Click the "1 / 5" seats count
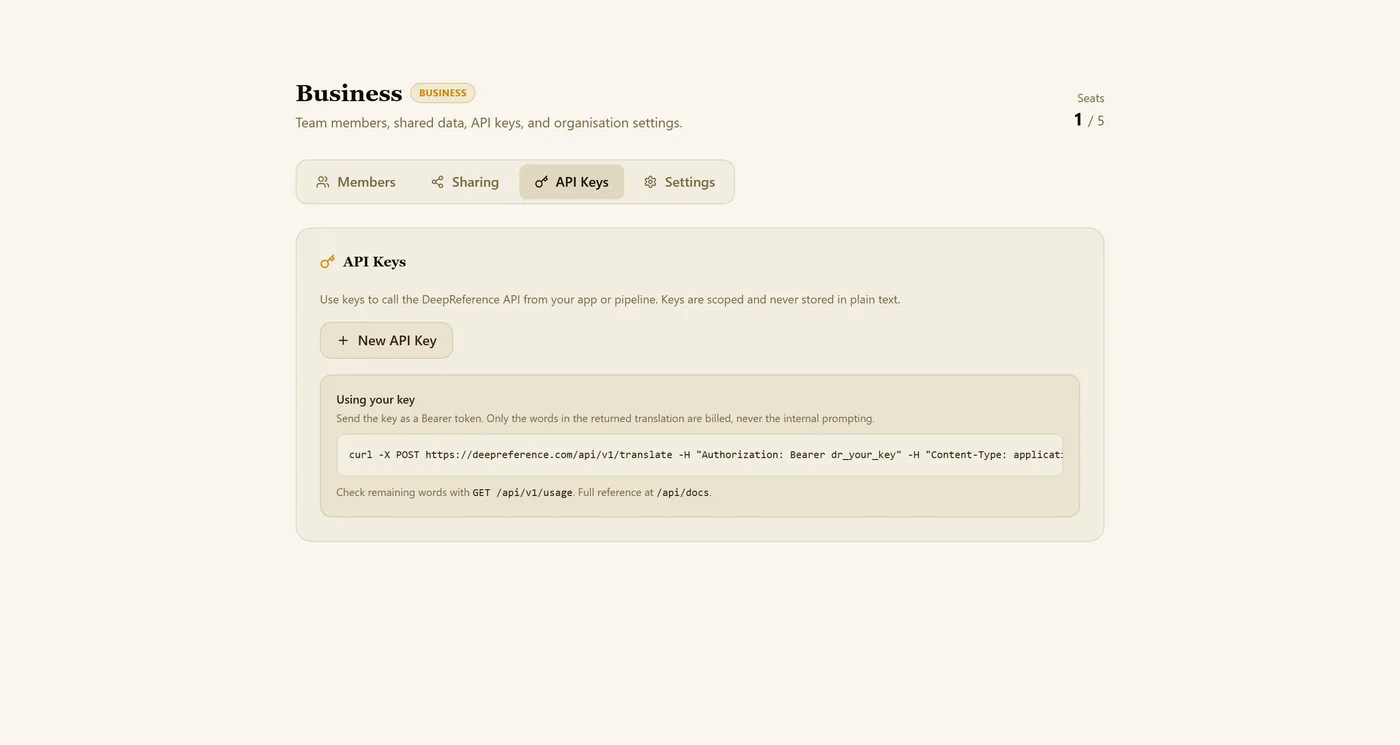 pyautogui.click(x=1089, y=120)
